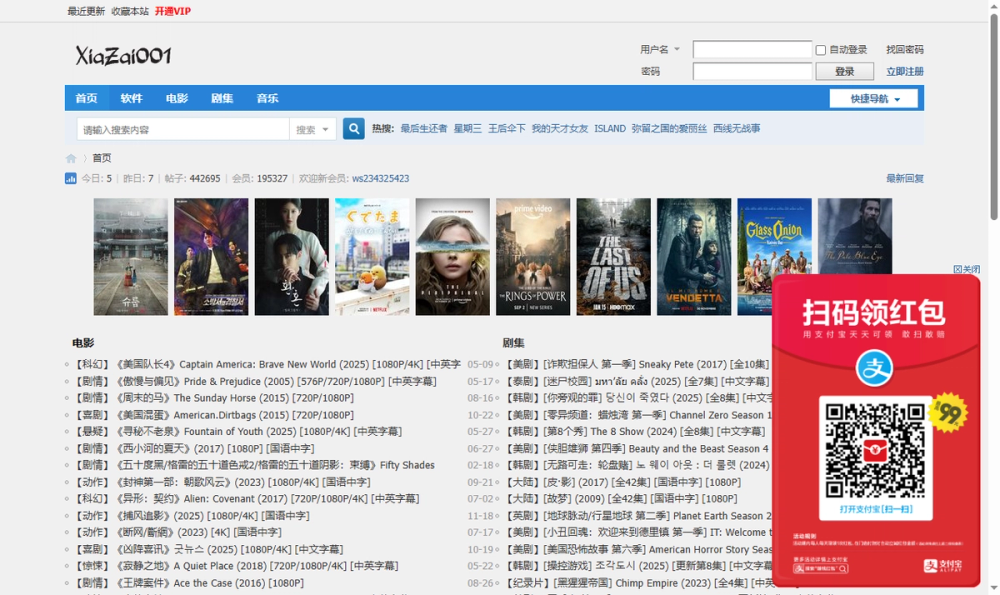The image size is (1000, 595).
Task: Click the 最近更新 link
Action: pos(86,11)
